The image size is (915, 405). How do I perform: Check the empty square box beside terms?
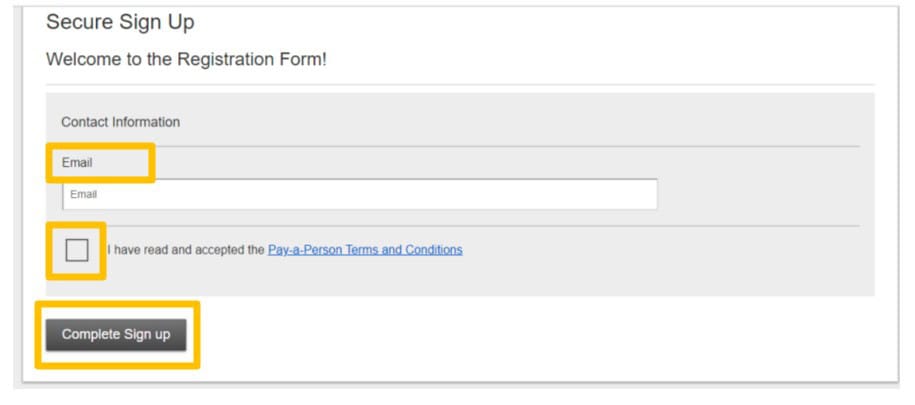pos(76,250)
